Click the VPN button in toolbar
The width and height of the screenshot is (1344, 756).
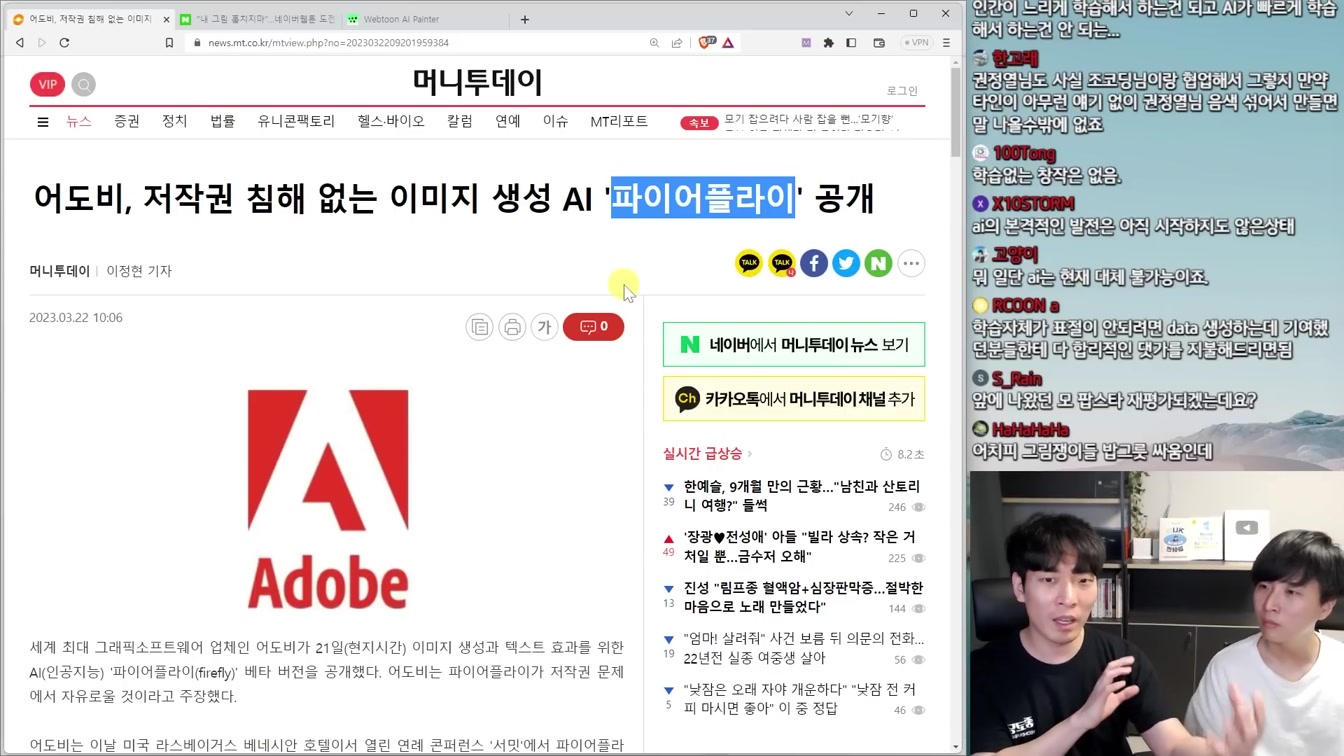[916, 43]
